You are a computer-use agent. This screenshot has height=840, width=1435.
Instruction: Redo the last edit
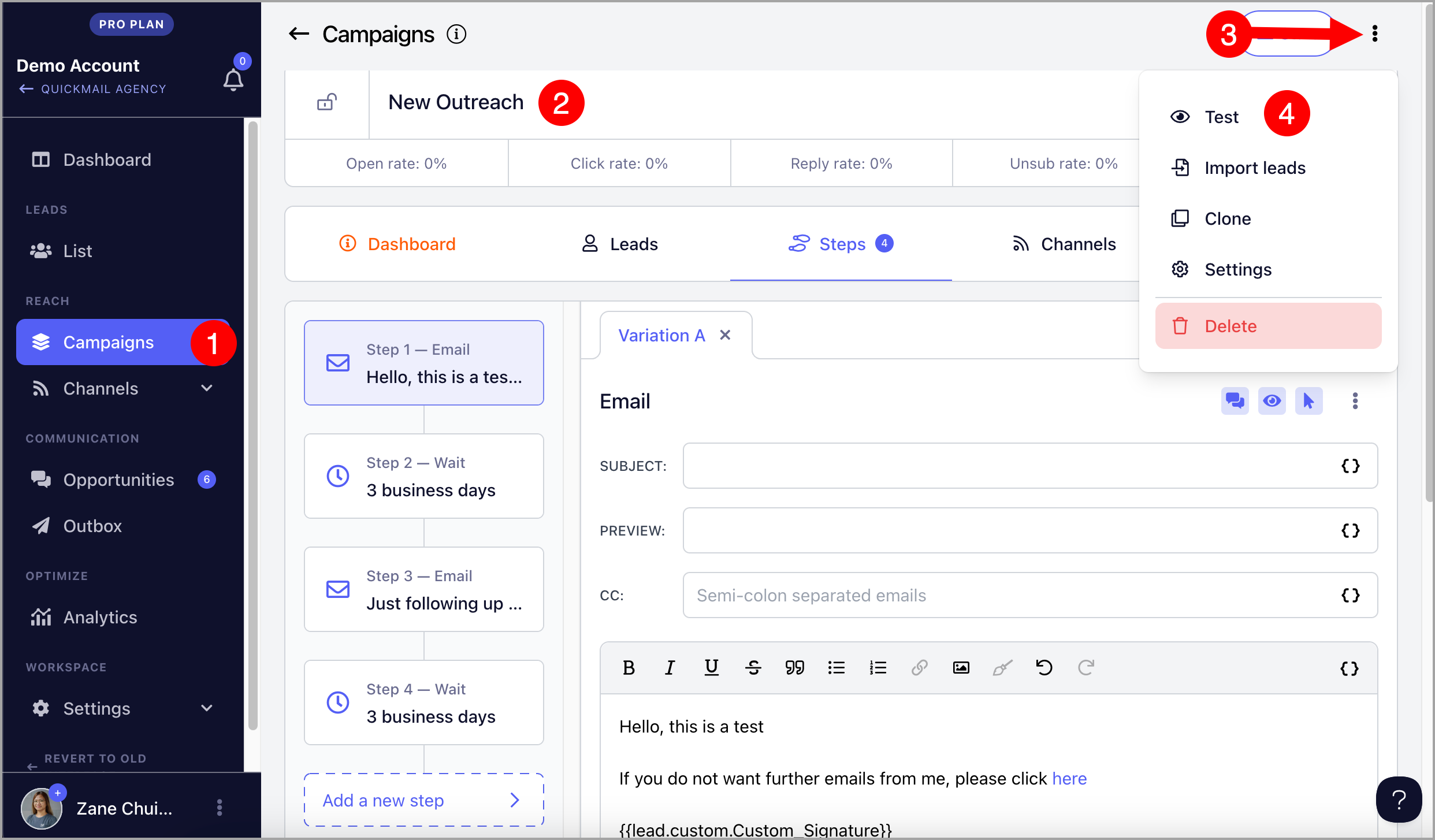[1086, 668]
